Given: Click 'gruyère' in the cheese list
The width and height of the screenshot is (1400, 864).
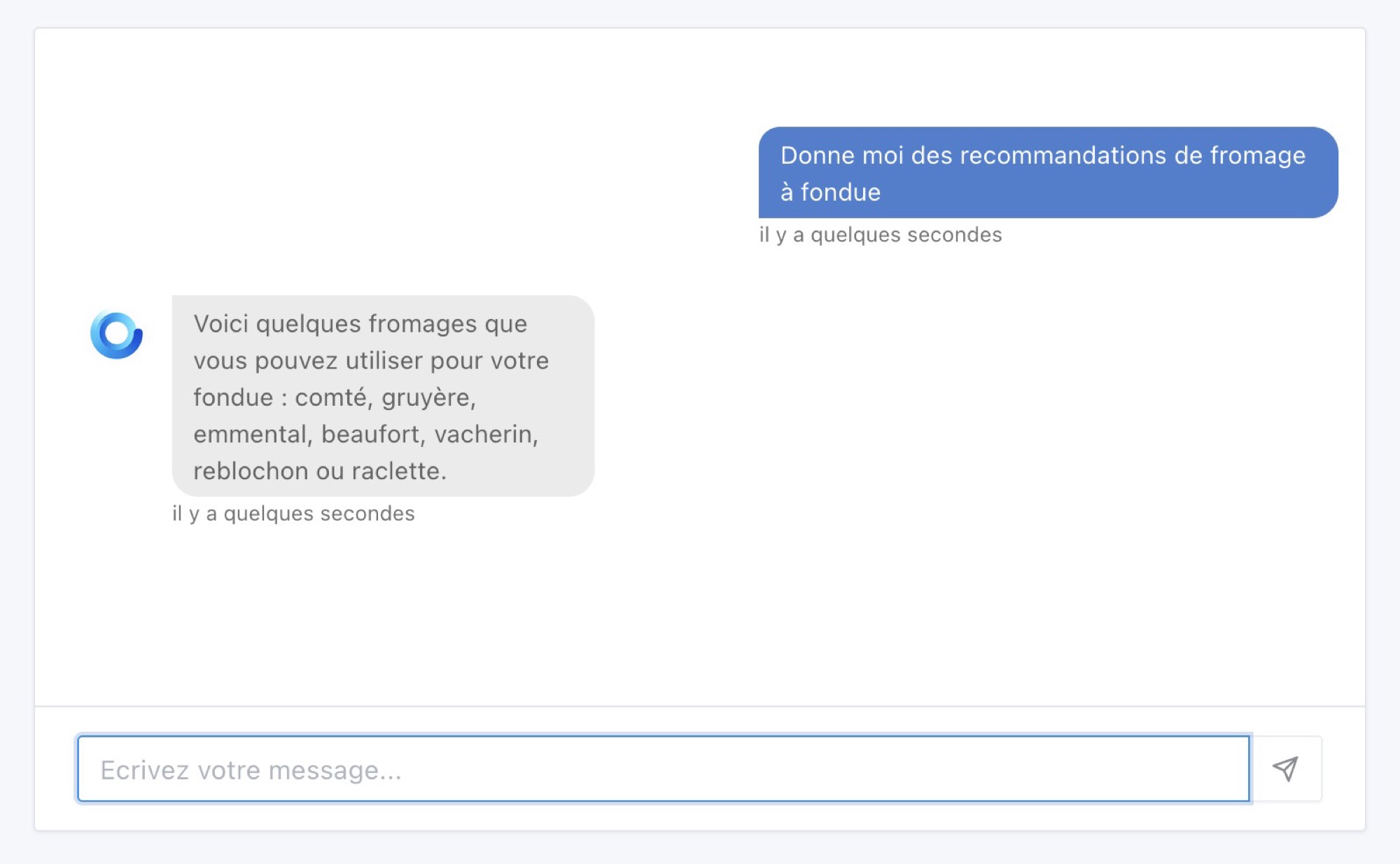Looking at the screenshot, I should tap(428, 398).
